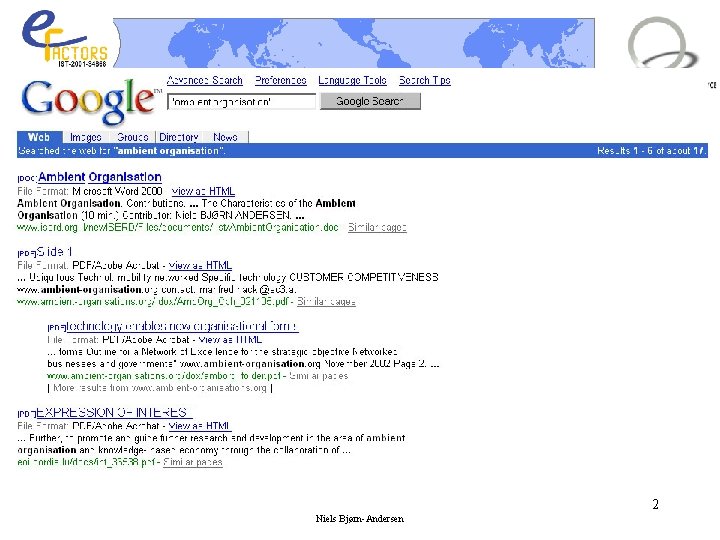This screenshot has width=720, height=540.
Task: Open the Slide 1 PDF result
Action: [x=54, y=252]
